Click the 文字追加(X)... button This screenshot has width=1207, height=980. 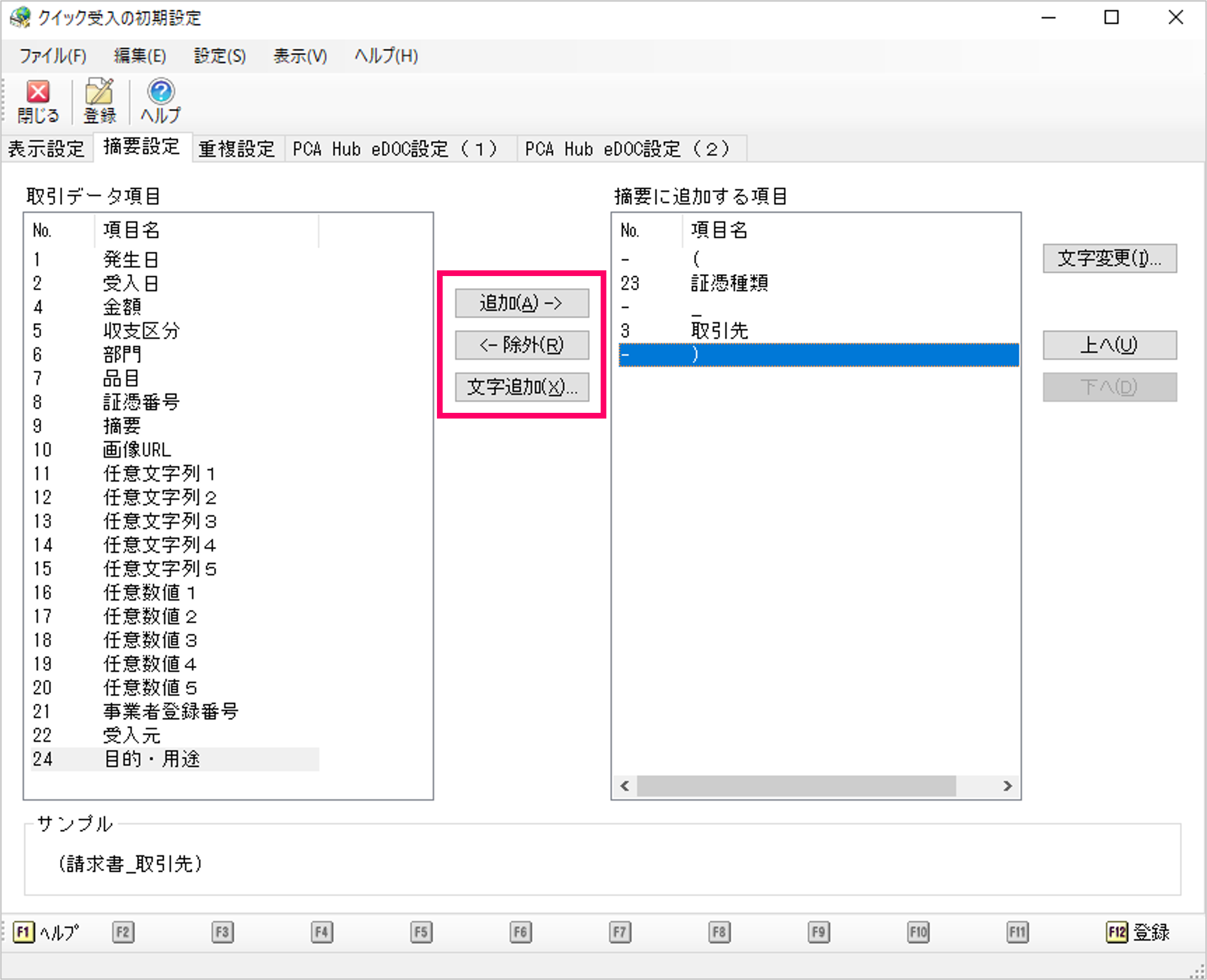pyautogui.click(x=521, y=387)
